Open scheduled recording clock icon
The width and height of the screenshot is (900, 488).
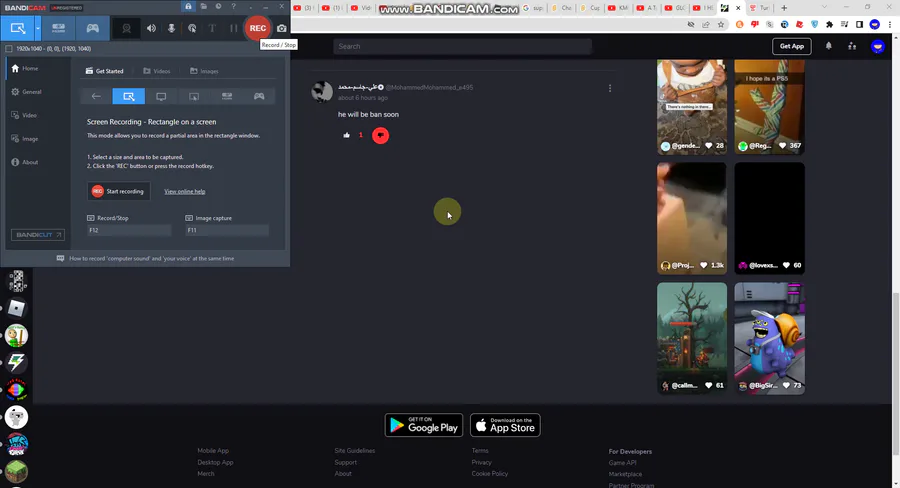coord(218,6)
